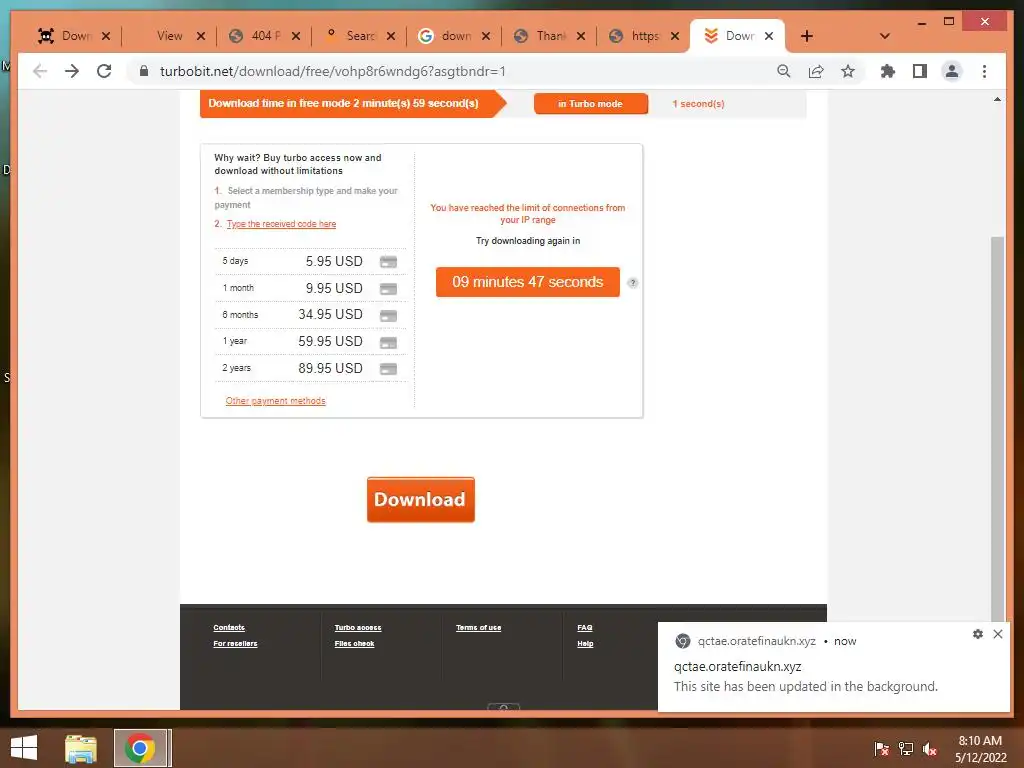Click the 09 minutes 47 seconds timer

point(528,282)
